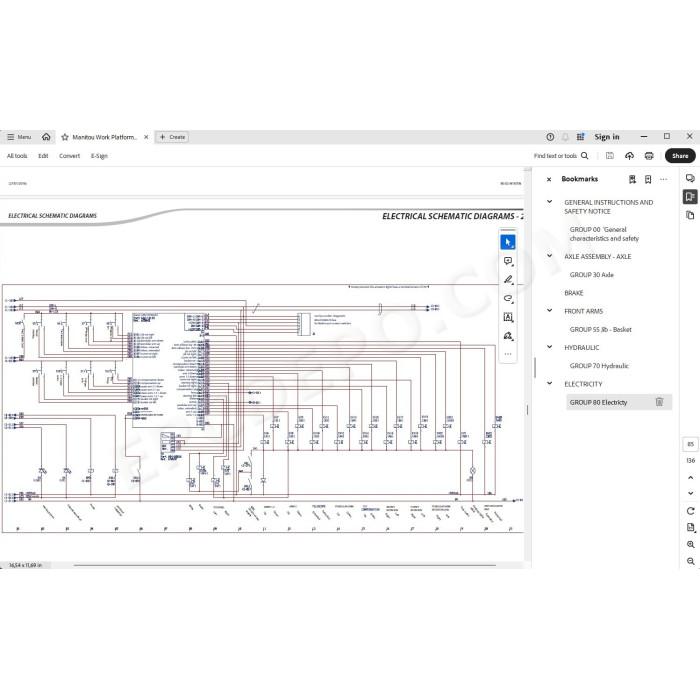Close the Manitou Work Platform tab

pyautogui.click(x=146, y=137)
